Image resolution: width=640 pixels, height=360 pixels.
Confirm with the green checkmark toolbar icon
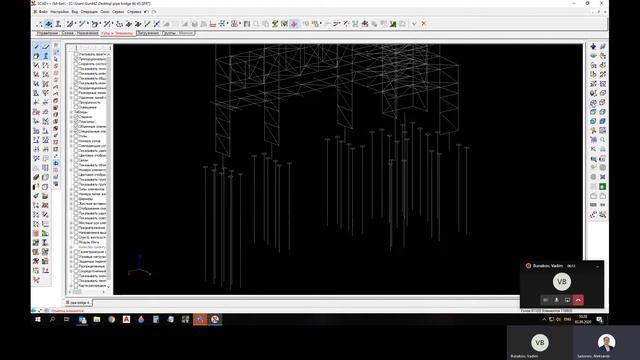(x=414, y=24)
